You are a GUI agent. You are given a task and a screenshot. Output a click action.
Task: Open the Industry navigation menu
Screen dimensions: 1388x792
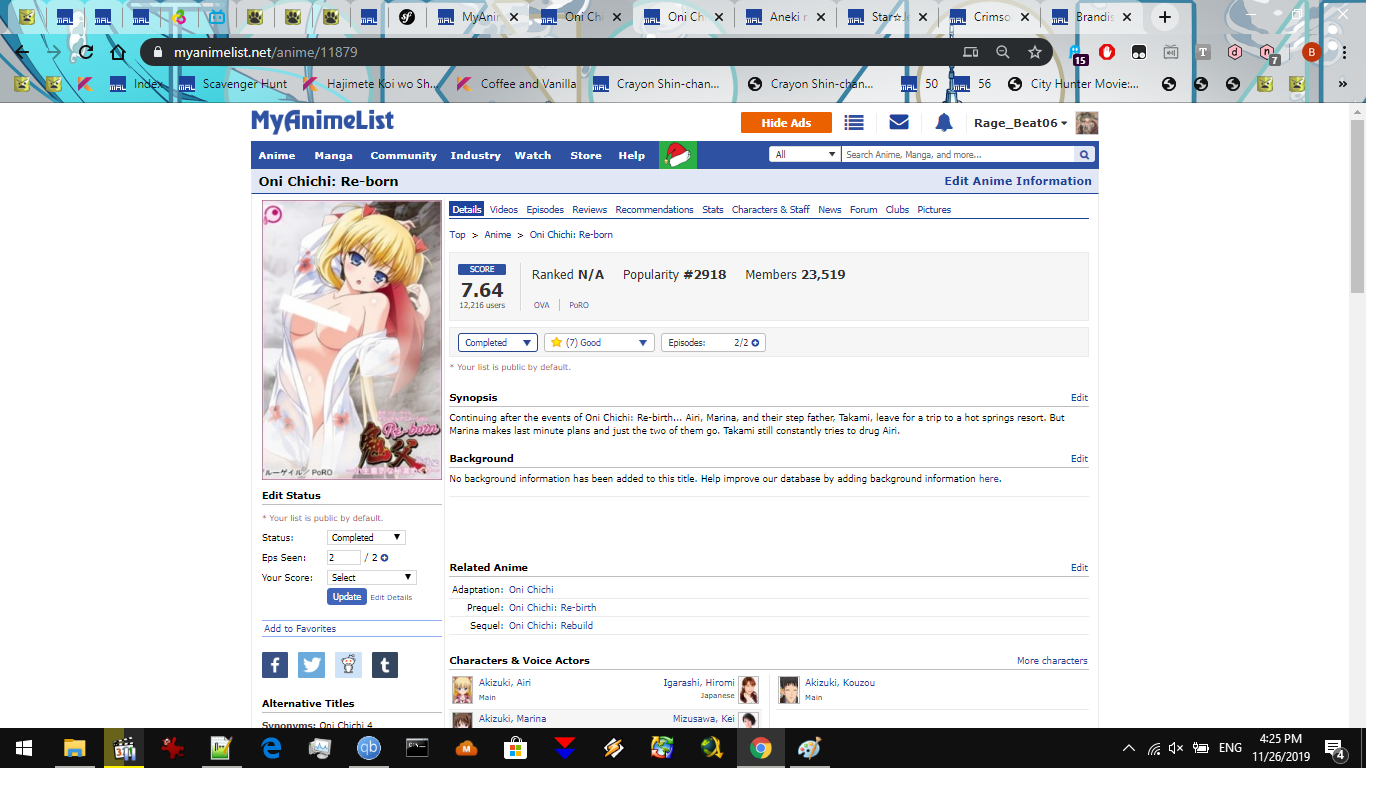[475, 155]
